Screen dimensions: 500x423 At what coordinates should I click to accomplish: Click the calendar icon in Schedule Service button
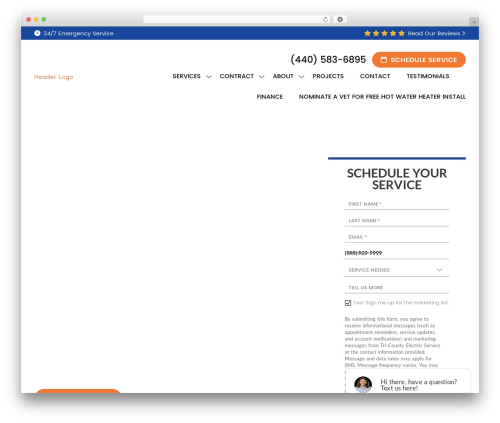tap(384, 60)
